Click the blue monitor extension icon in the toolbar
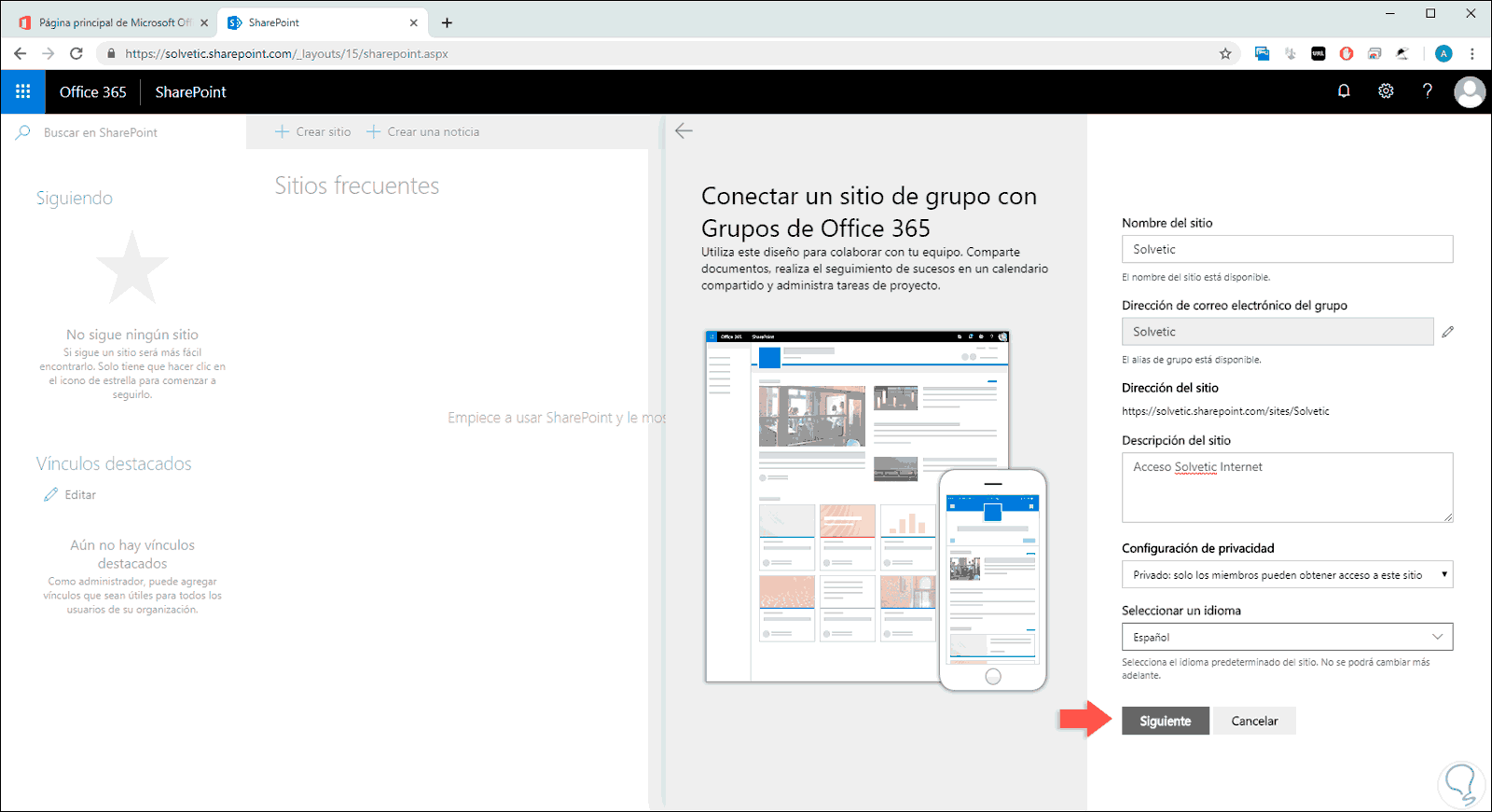Image resolution: width=1492 pixels, height=812 pixels. point(1262,54)
